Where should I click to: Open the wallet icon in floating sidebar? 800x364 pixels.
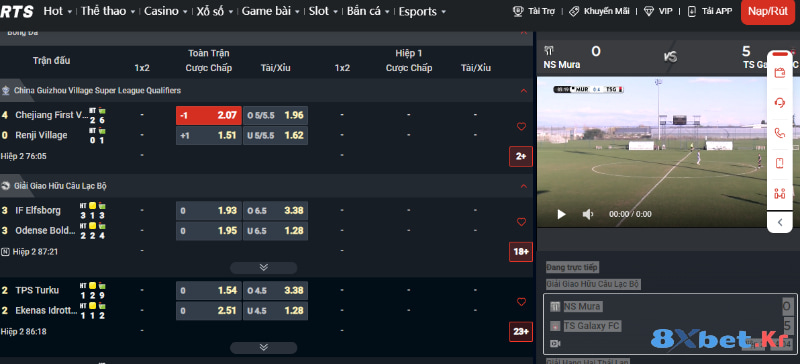(779, 73)
